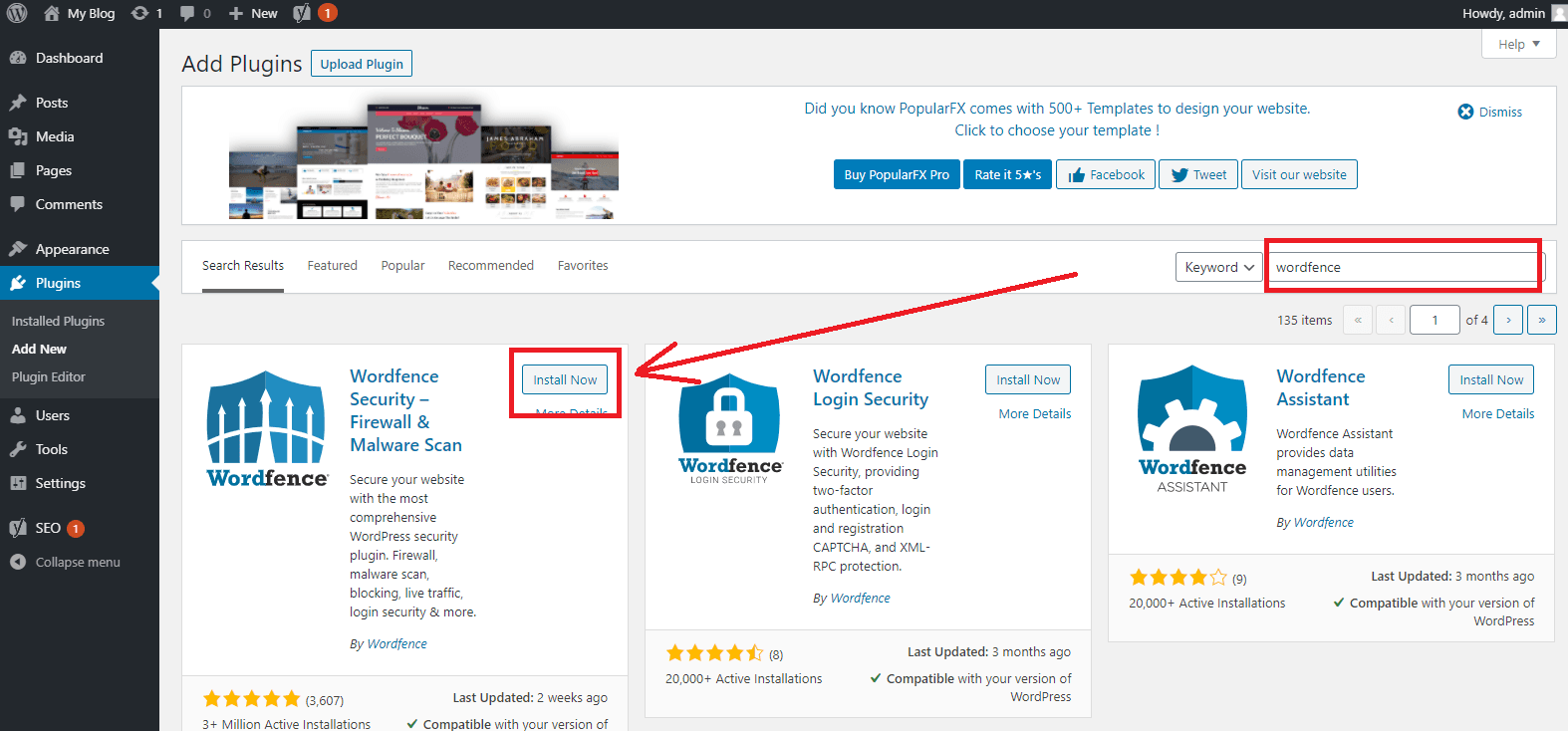Open the Dashboard gauge icon

coord(18,58)
